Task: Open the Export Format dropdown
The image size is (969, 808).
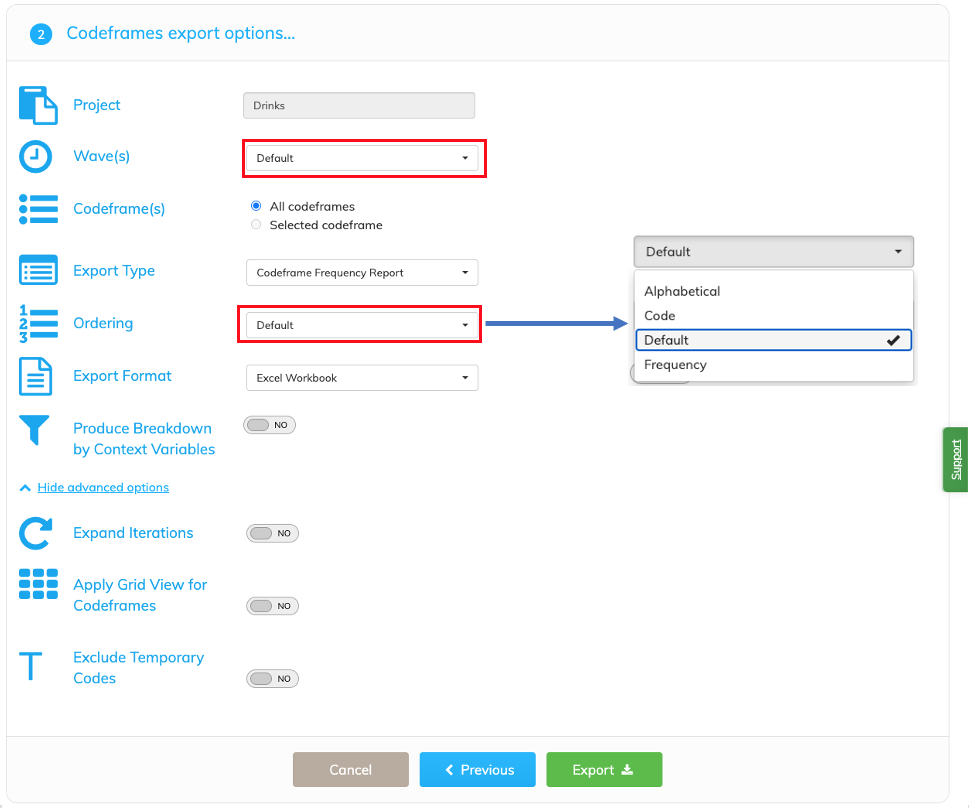Action: (362, 378)
